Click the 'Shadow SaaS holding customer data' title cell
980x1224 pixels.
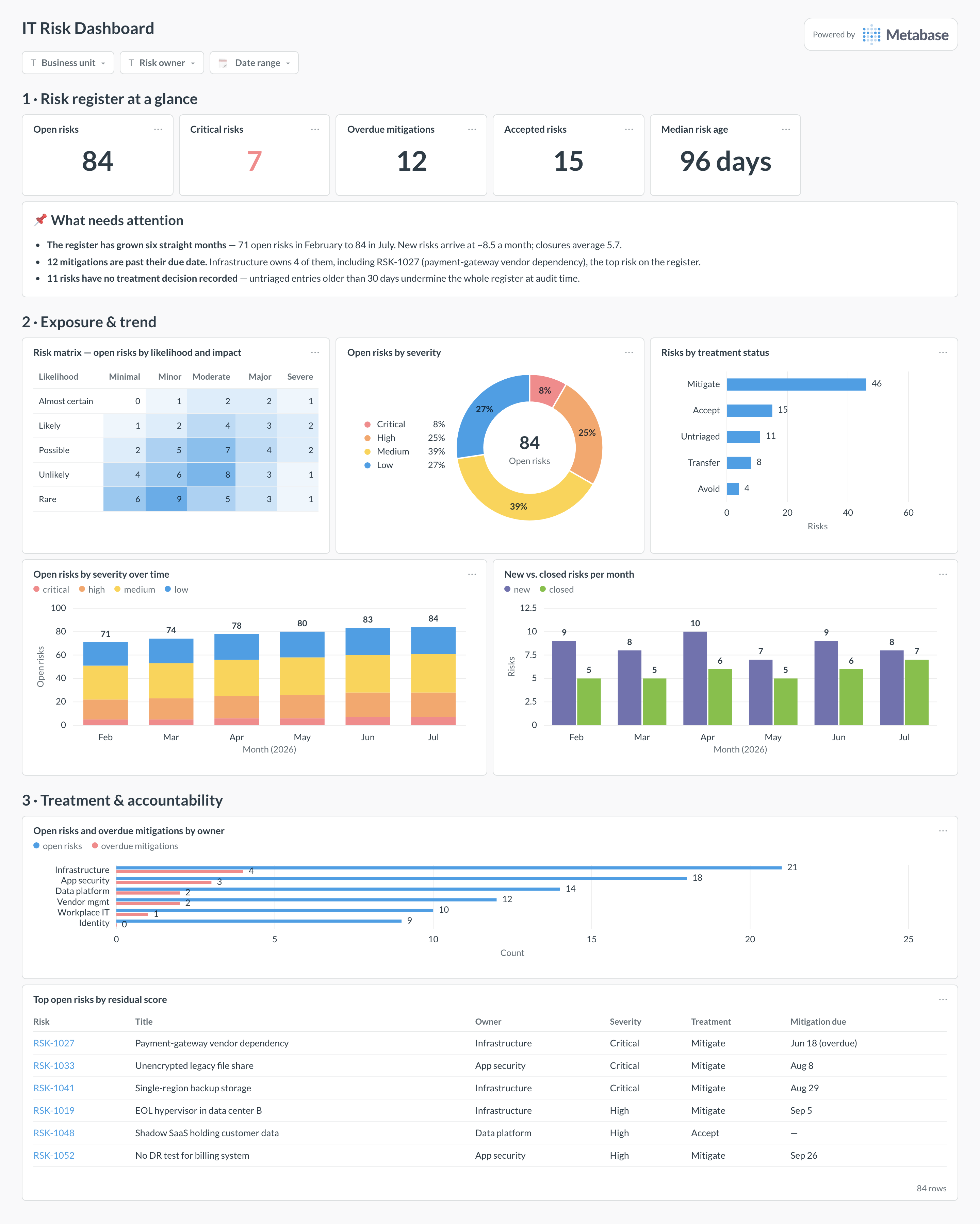tap(207, 1133)
